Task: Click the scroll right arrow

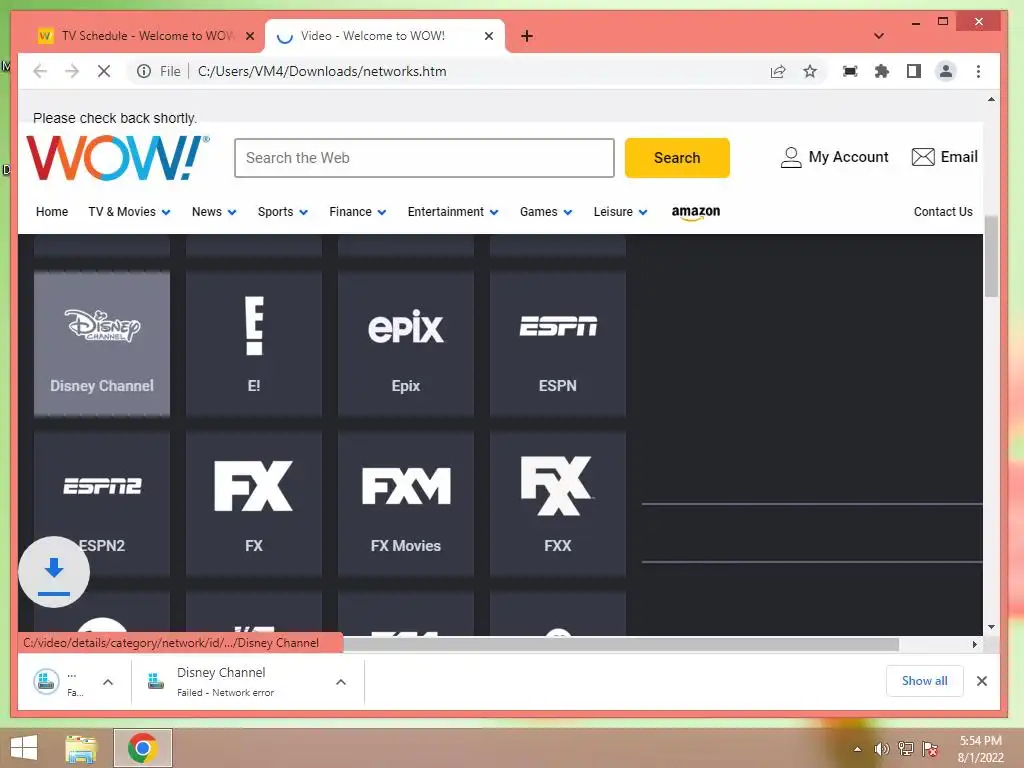Action: click(x=974, y=645)
